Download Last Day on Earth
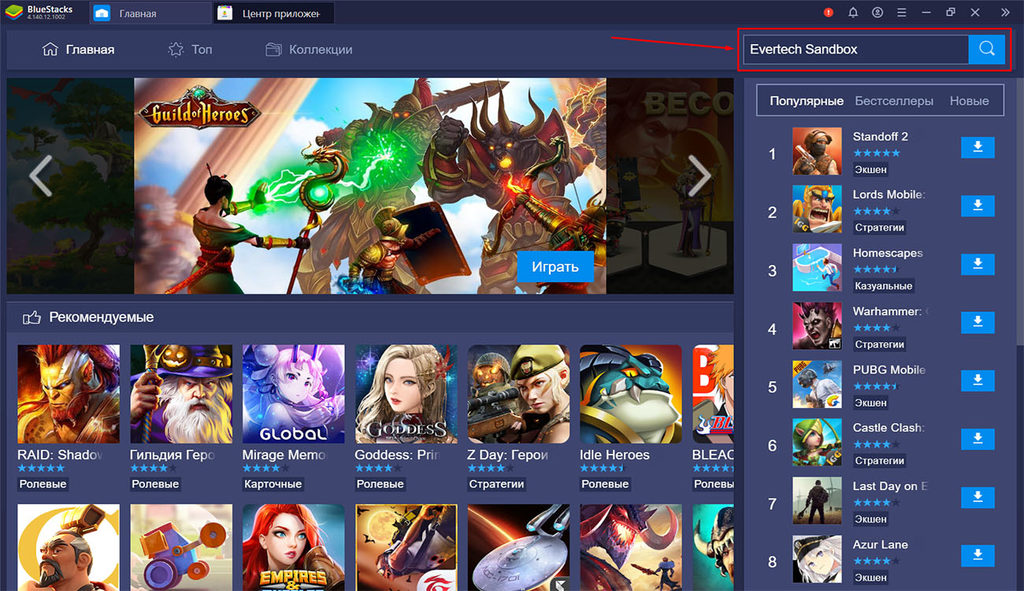The image size is (1024, 591). point(978,497)
